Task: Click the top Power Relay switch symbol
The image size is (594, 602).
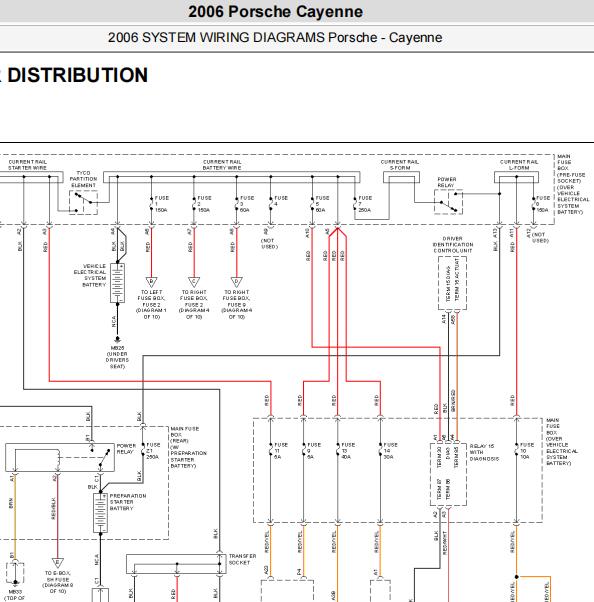Action: coord(448,202)
